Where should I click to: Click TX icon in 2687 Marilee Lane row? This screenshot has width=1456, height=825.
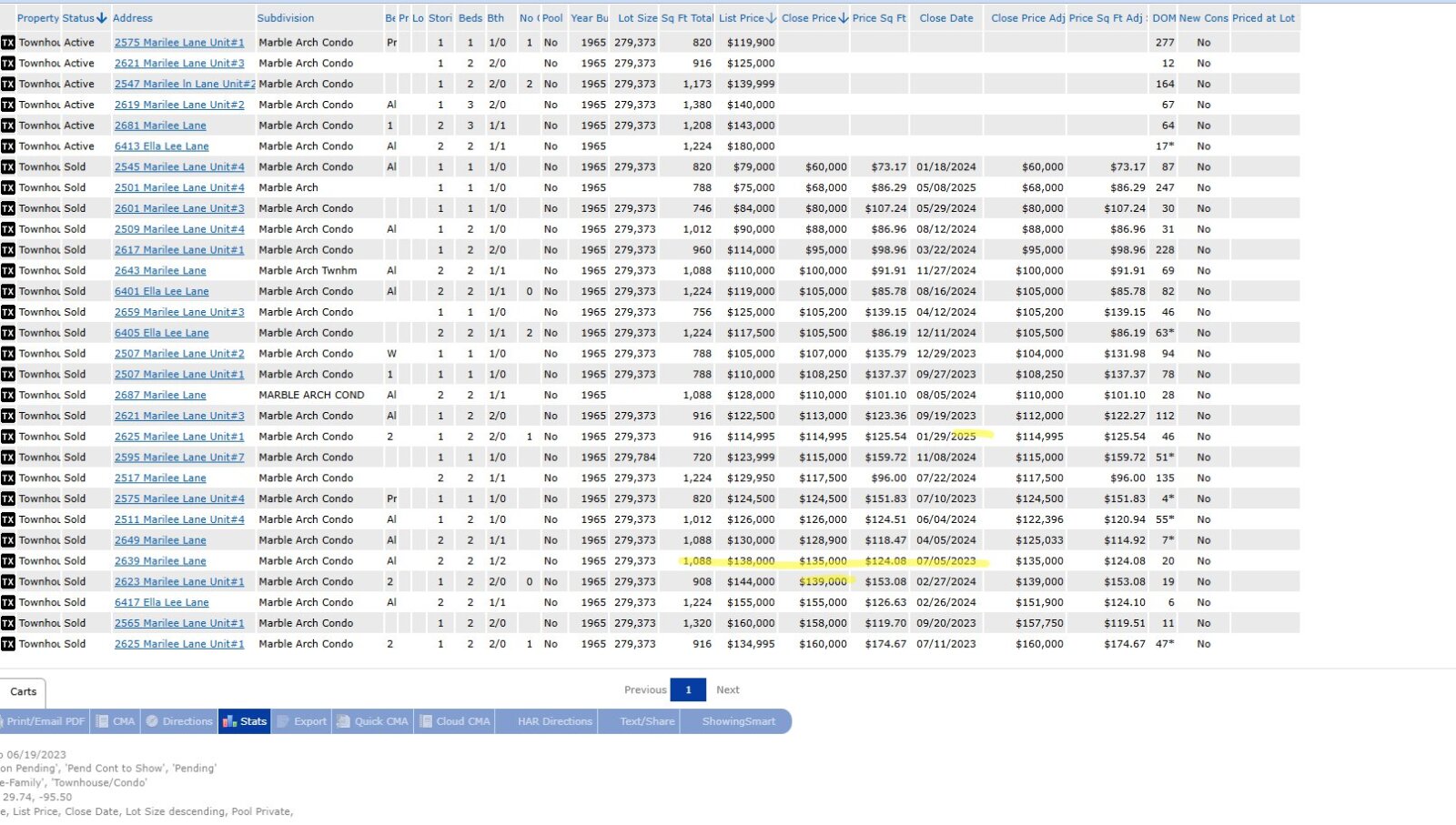pos(8,395)
